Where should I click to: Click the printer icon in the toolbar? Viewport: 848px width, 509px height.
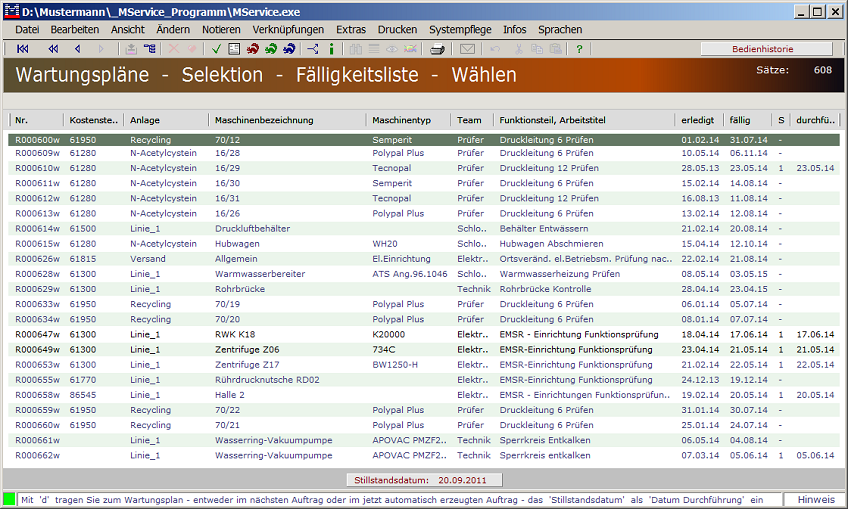(437, 49)
